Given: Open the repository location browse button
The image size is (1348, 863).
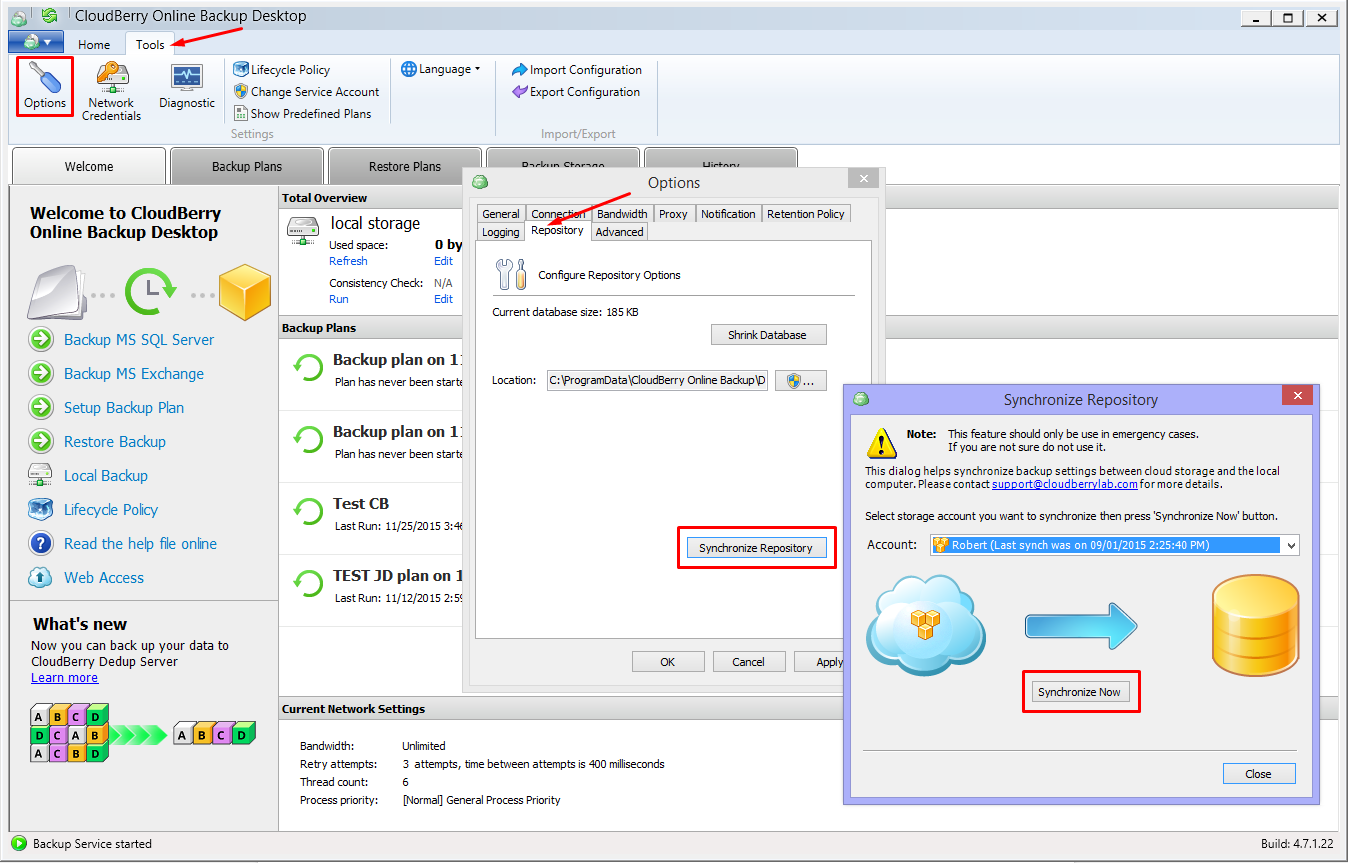Looking at the screenshot, I should [800, 380].
